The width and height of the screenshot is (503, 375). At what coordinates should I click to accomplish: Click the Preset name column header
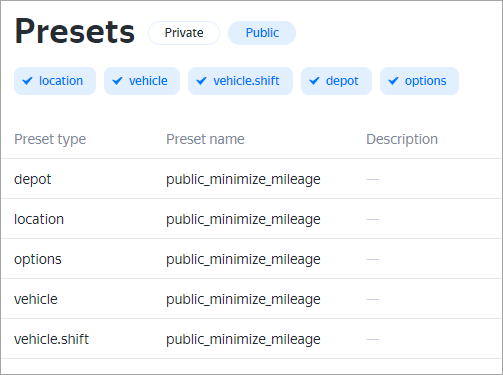click(x=205, y=139)
